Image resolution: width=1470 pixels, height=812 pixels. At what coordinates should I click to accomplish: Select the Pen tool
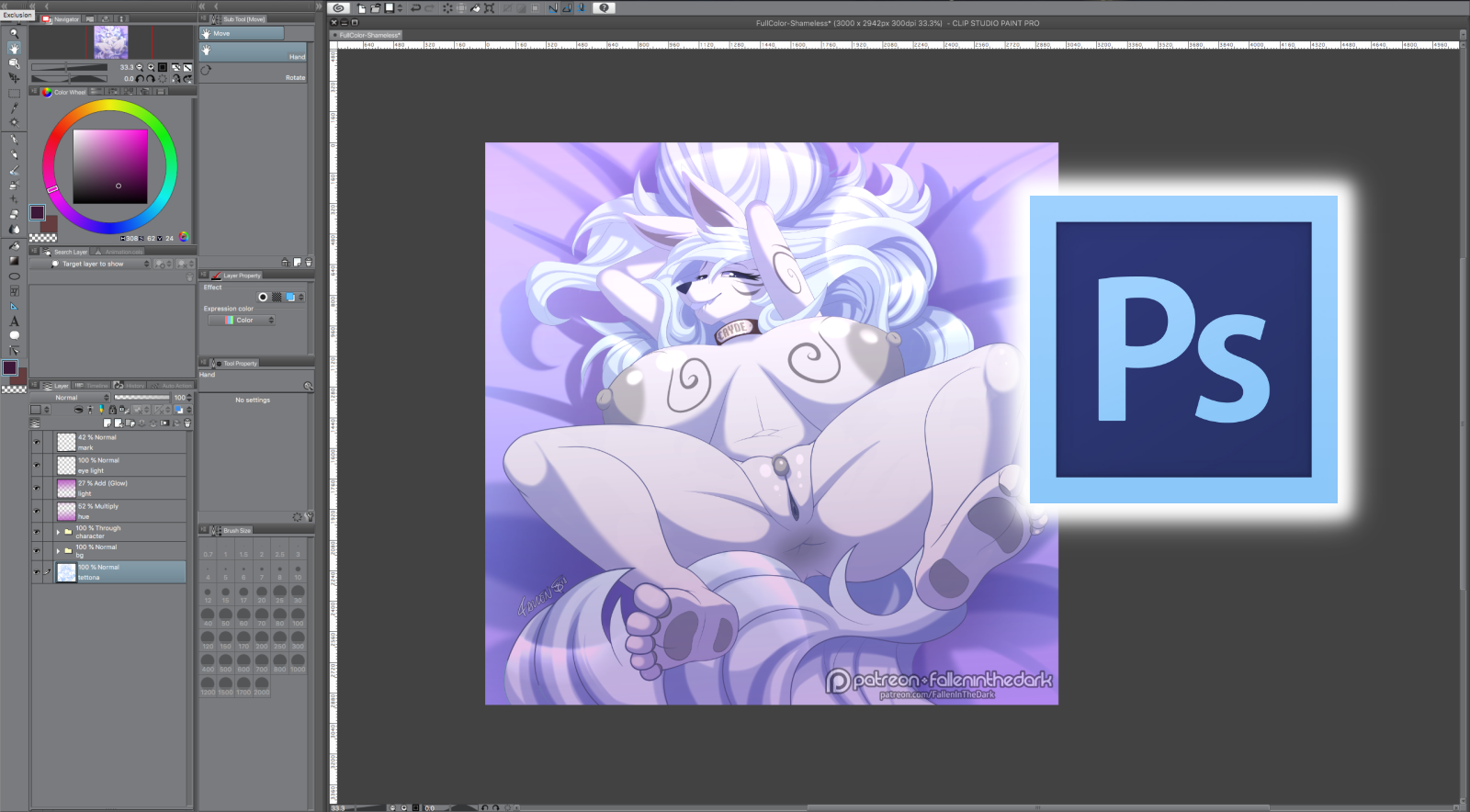tap(14, 141)
